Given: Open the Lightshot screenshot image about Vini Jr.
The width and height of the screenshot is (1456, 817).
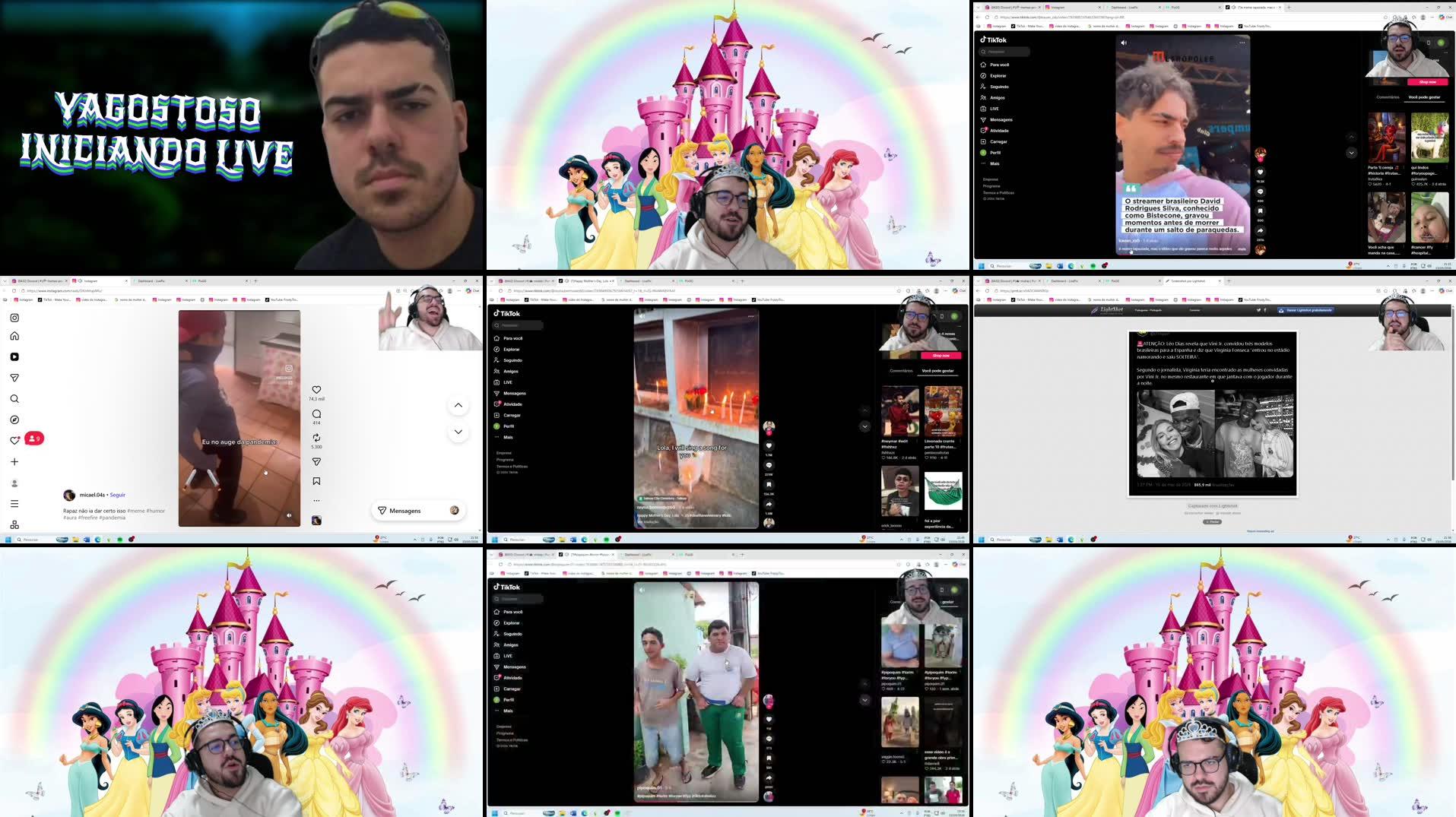Looking at the screenshot, I should (x=1213, y=413).
